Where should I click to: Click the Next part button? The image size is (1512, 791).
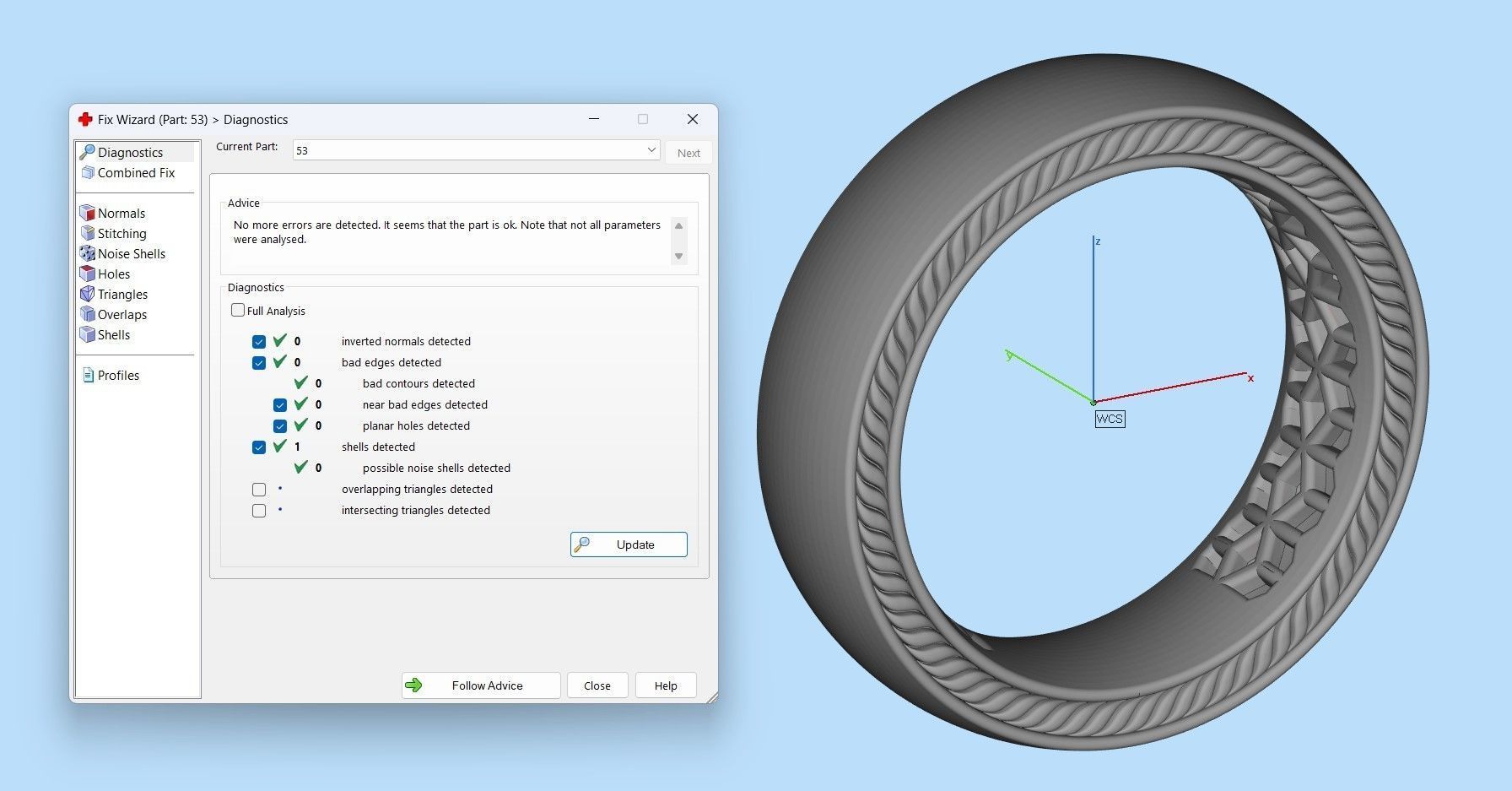click(x=688, y=153)
